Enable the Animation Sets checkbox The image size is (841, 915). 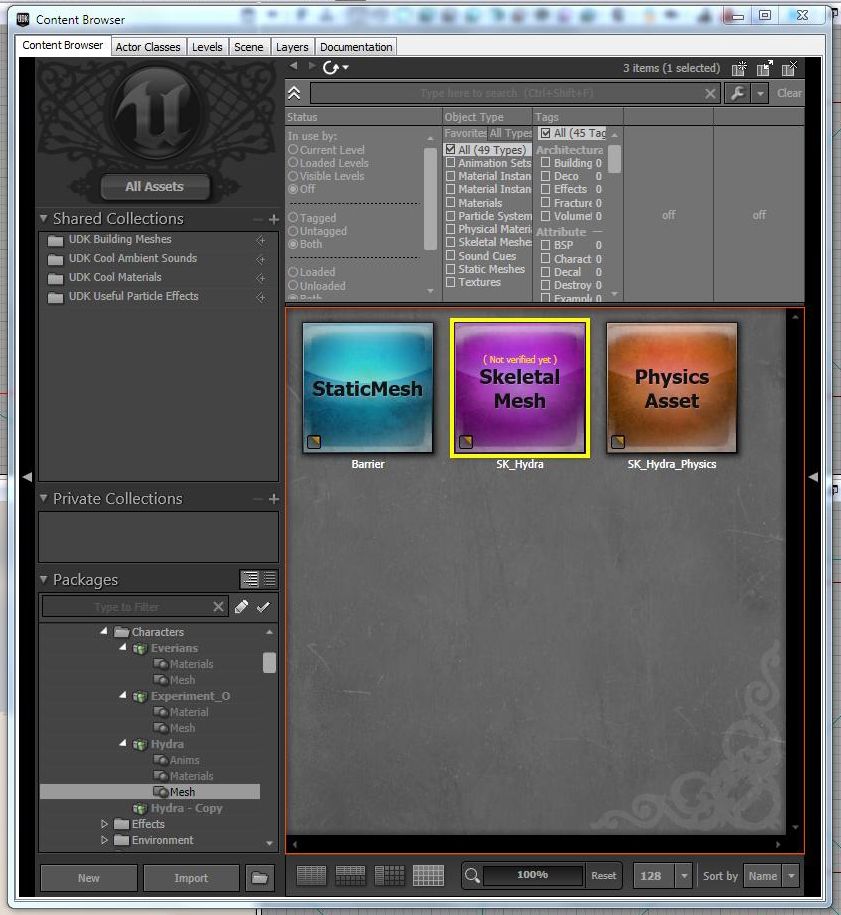pos(451,163)
